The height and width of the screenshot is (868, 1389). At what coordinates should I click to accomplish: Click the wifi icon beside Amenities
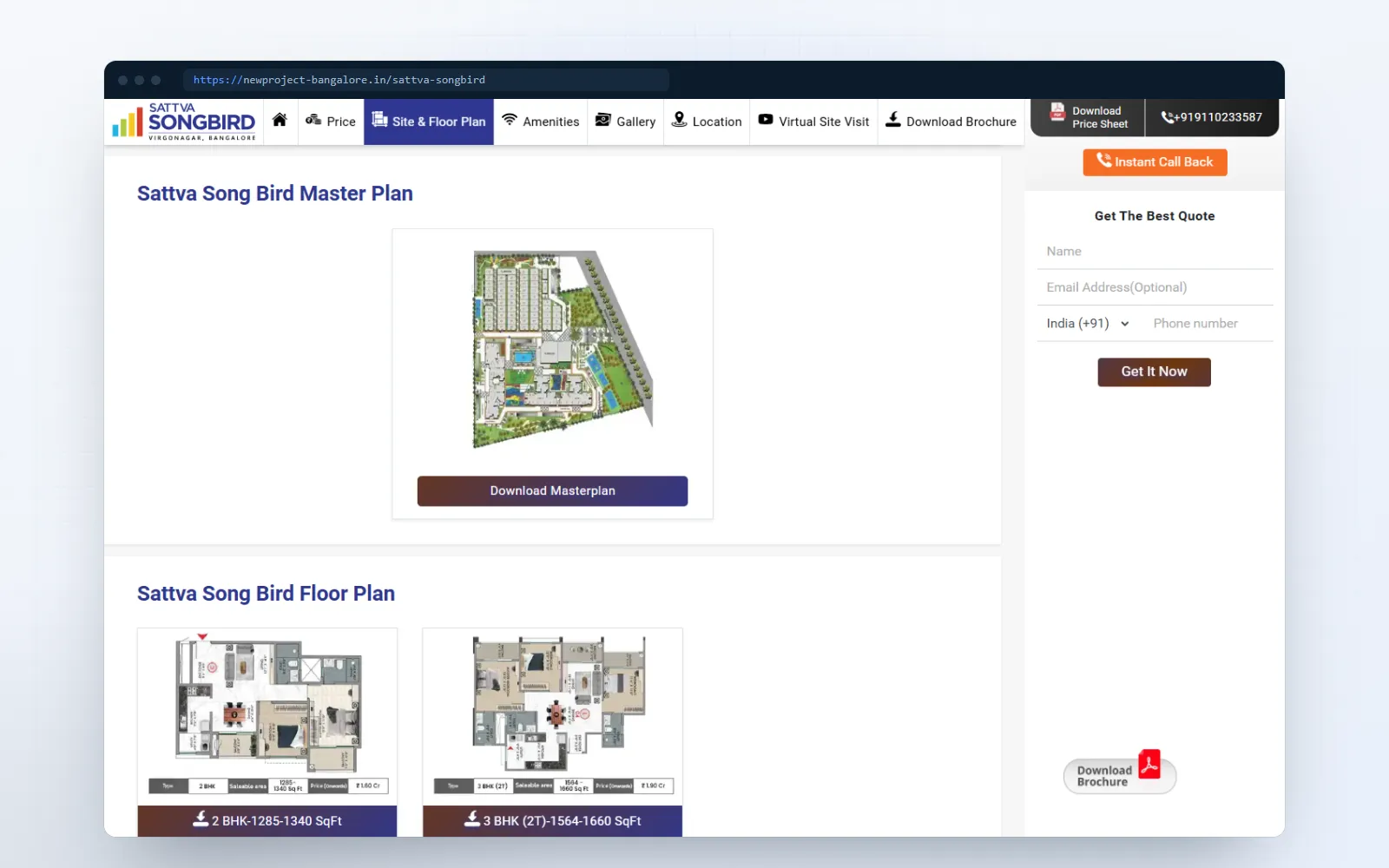510,120
